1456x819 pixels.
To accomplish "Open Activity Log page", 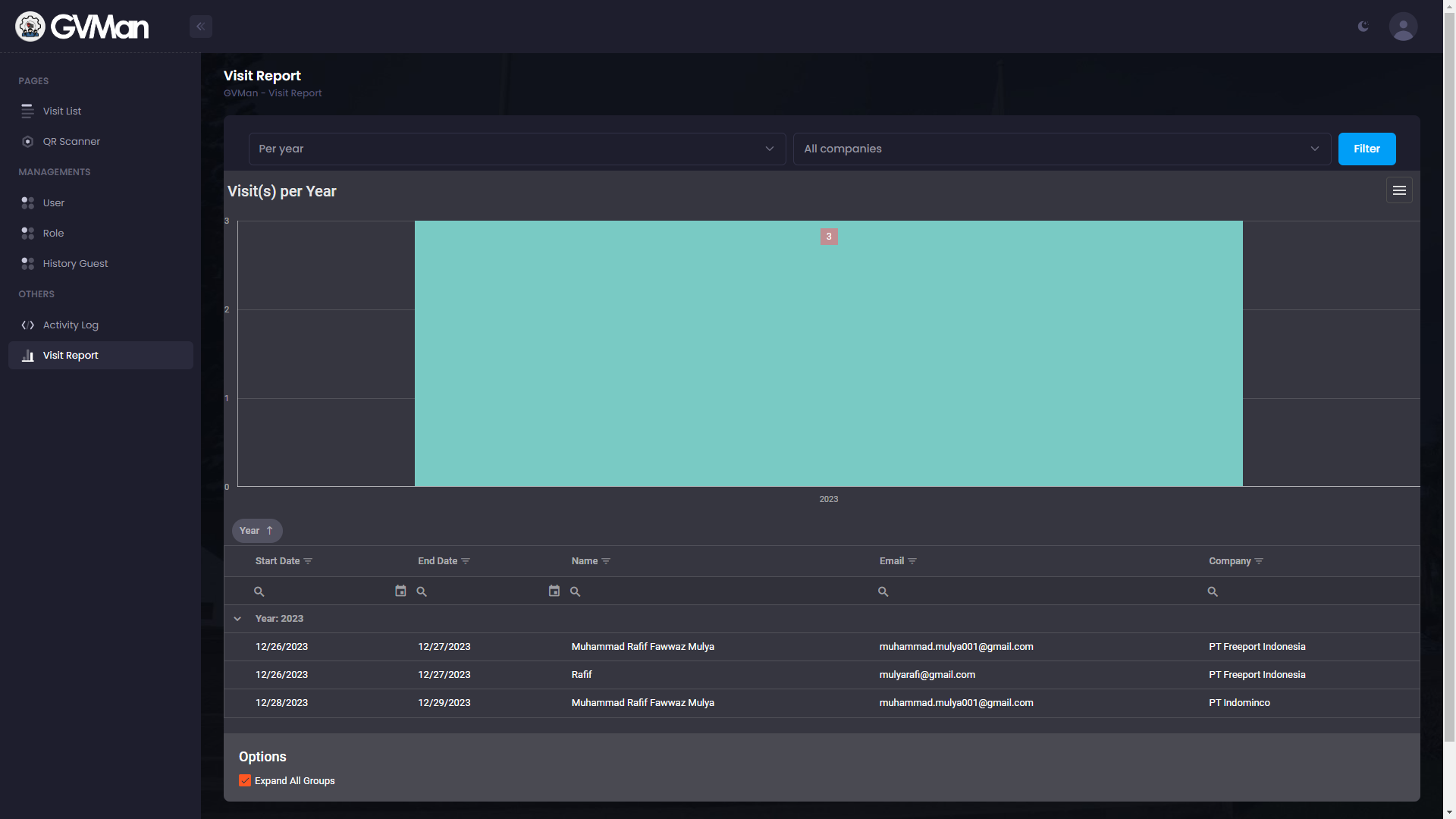I will (101, 325).
